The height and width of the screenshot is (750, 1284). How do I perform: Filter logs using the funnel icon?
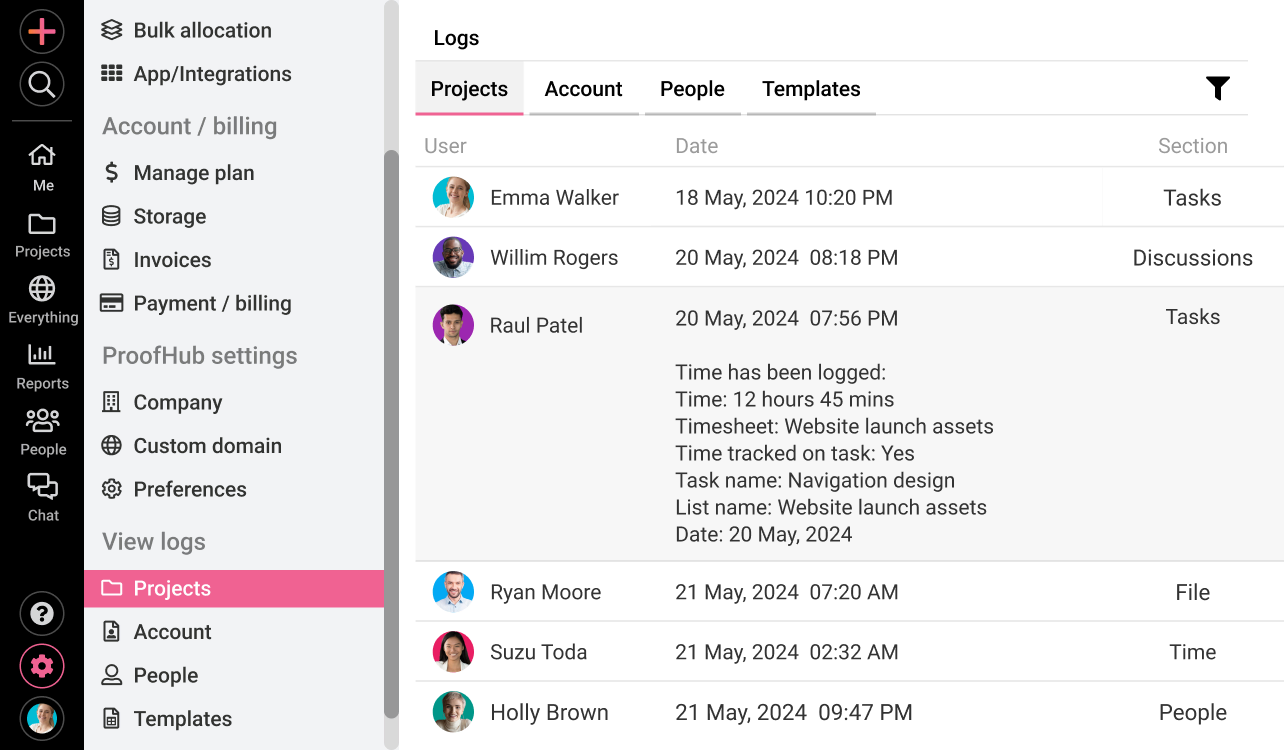(x=1217, y=88)
